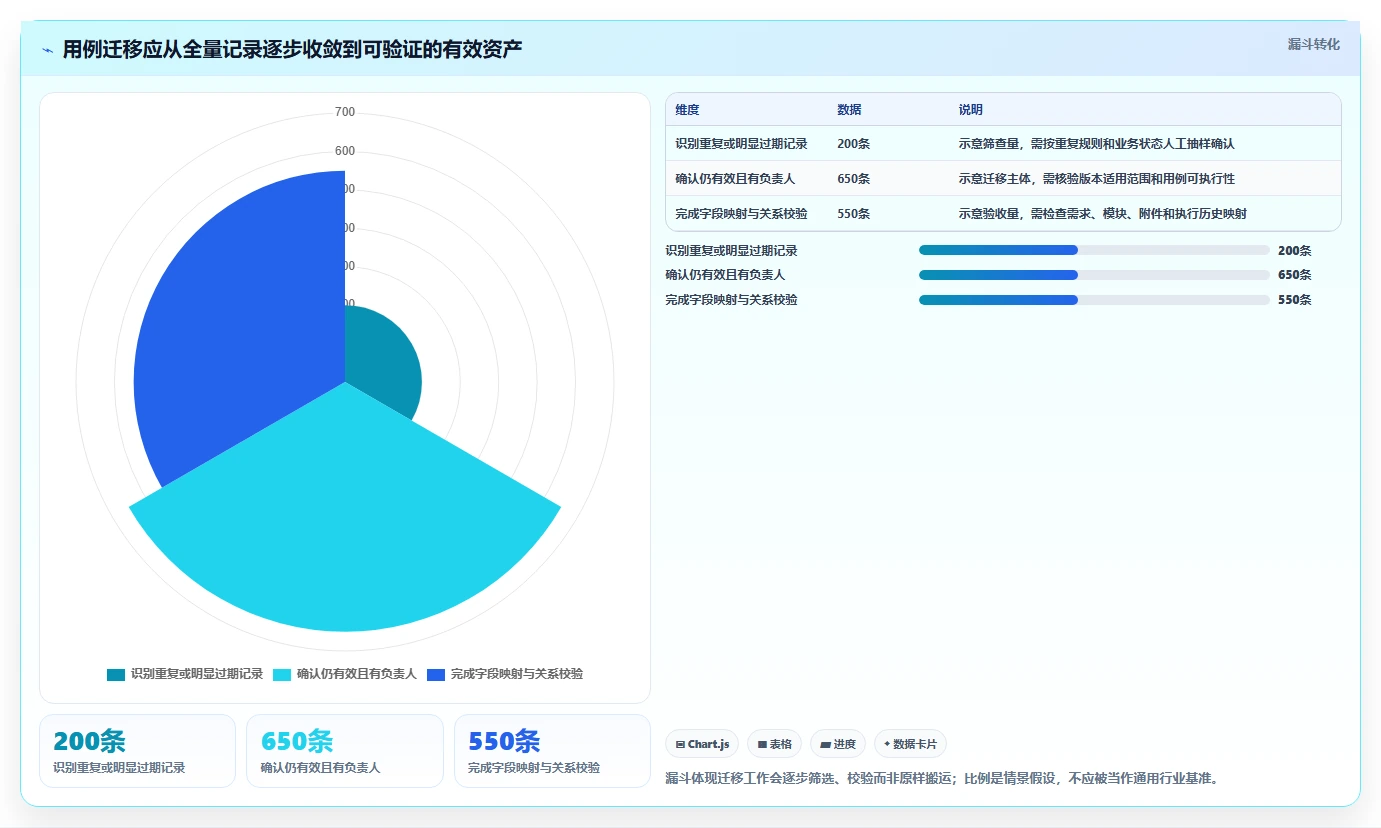Screen dimensions: 1381x828
Task: Click progress row label 完成字段映射与关系校验
Action: [x=731, y=300]
